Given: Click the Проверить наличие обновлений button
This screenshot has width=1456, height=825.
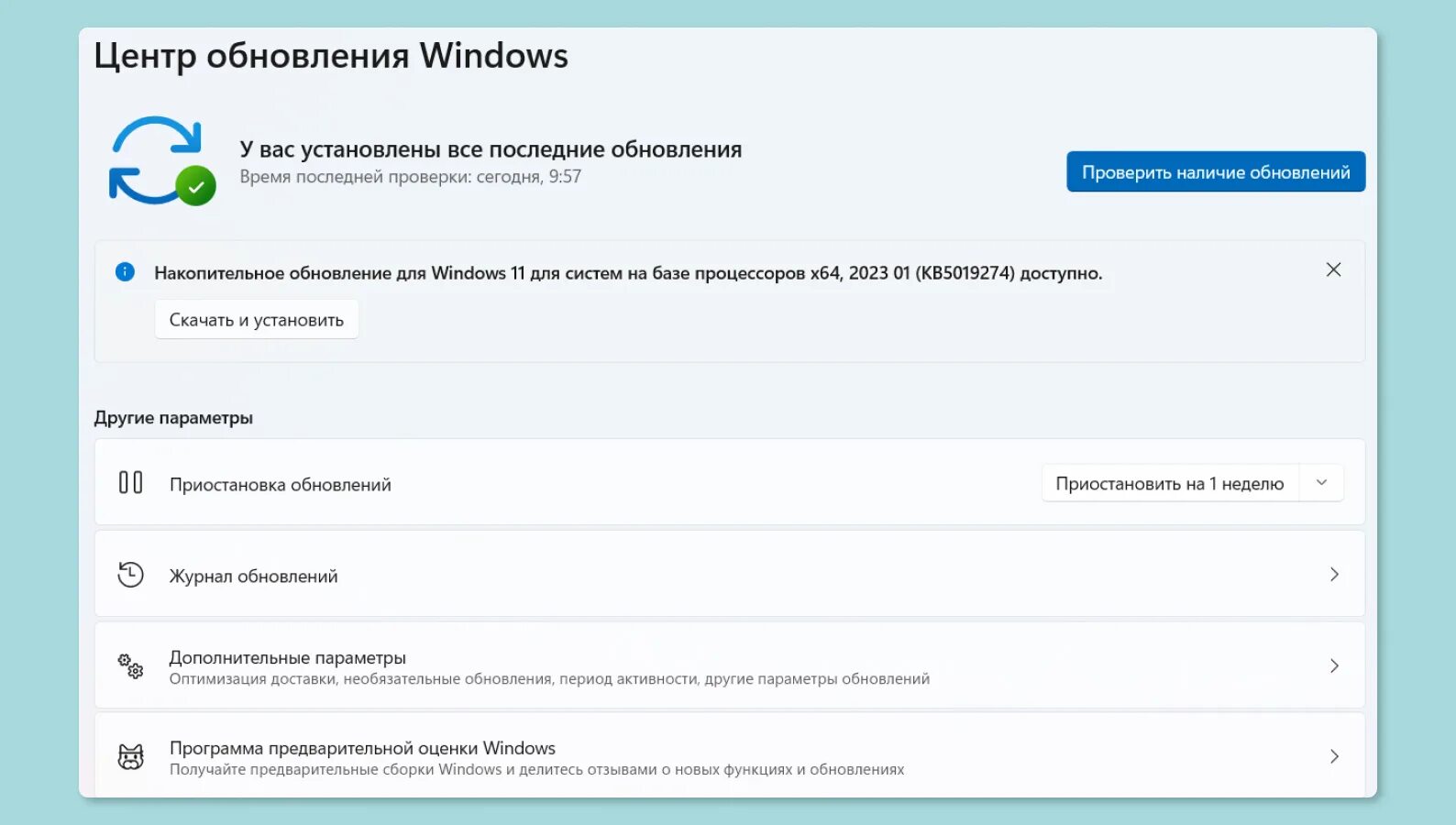Looking at the screenshot, I should click(x=1216, y=172).
